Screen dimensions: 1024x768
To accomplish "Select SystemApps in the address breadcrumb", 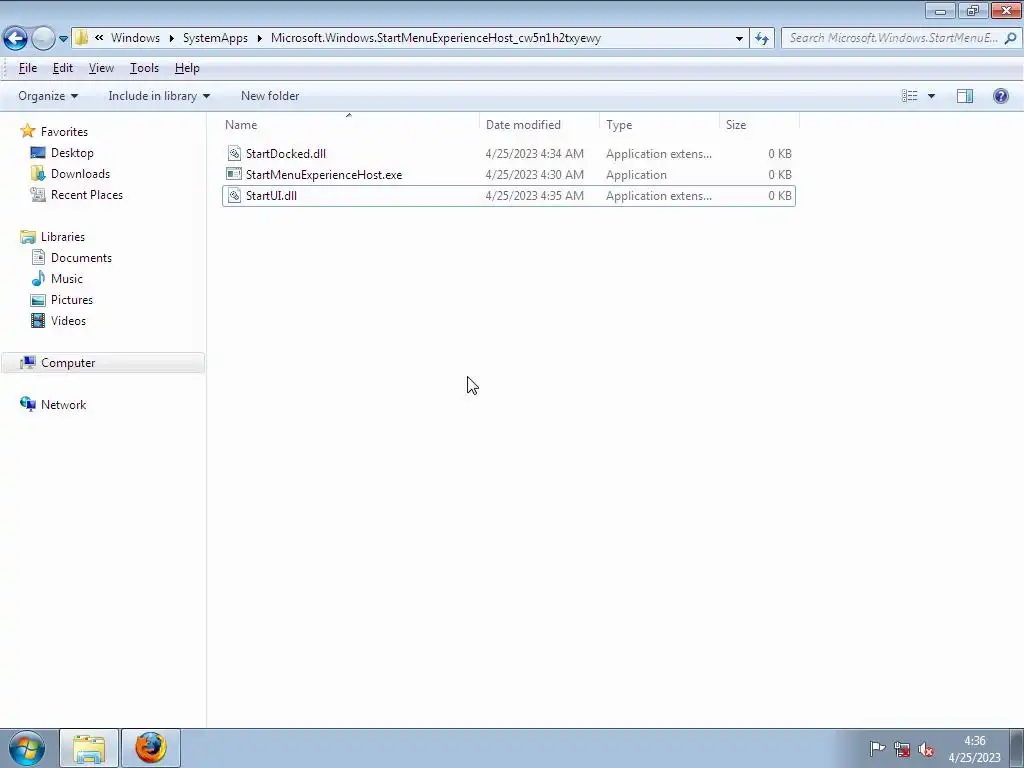I will point(216,38).
